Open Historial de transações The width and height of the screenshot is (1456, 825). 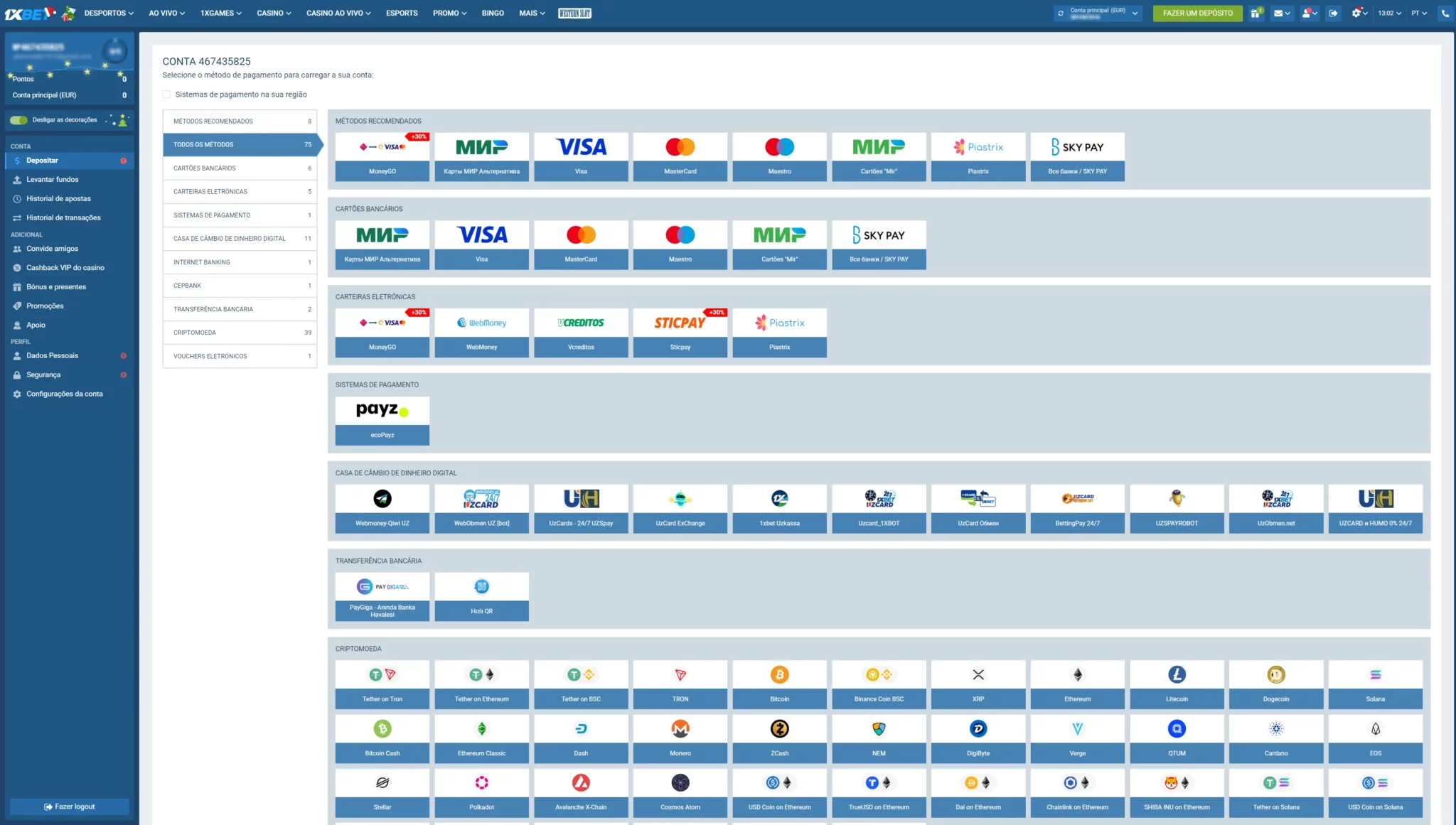click(x=69, y=218)
